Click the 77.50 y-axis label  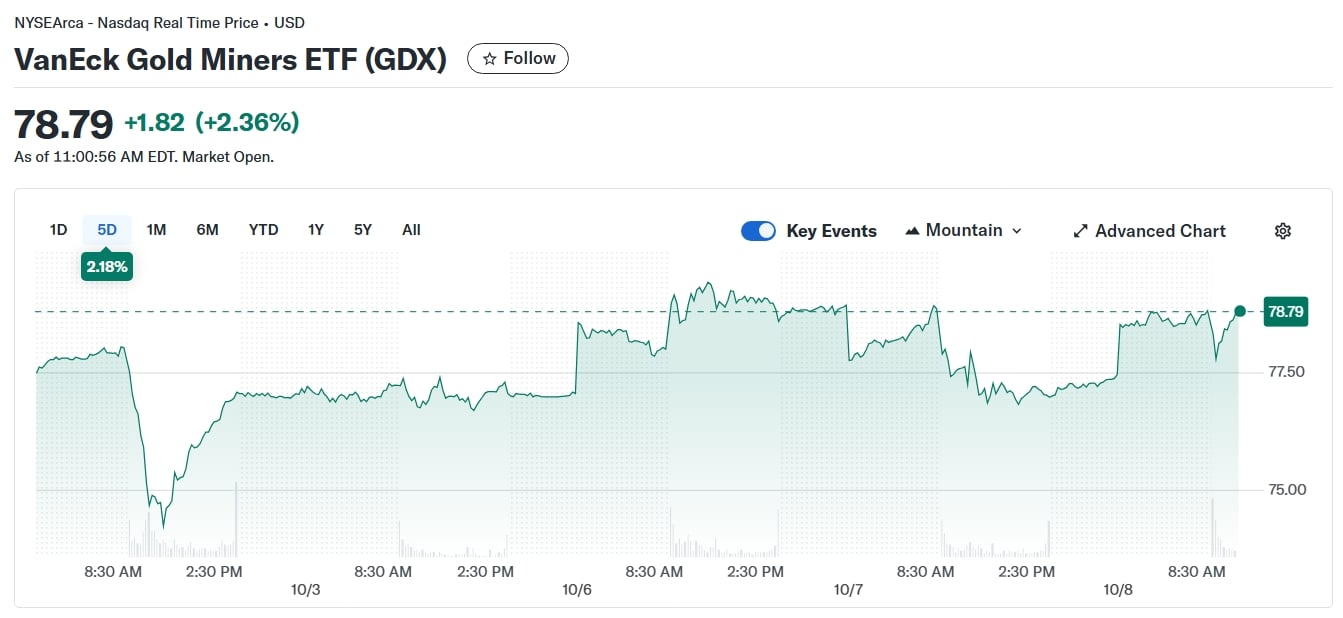[1285, 372]
